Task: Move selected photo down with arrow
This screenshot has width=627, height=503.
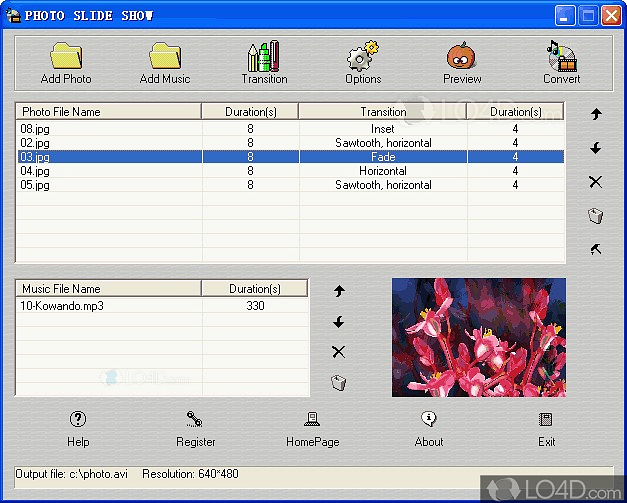Action: tap(596, 148)
